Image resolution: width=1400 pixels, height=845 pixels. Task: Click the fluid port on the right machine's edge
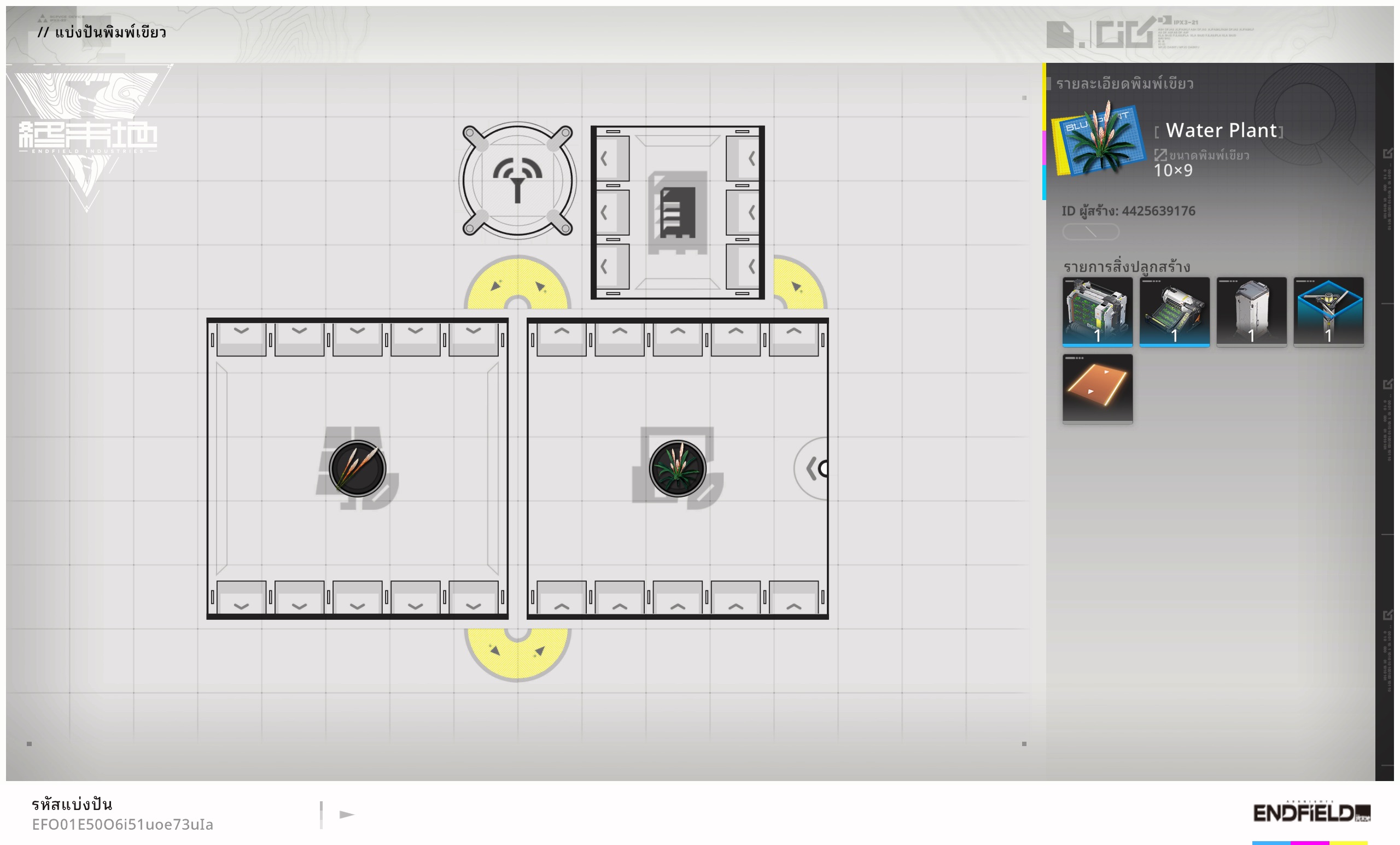pyautogui.click(x=814, y=468)
